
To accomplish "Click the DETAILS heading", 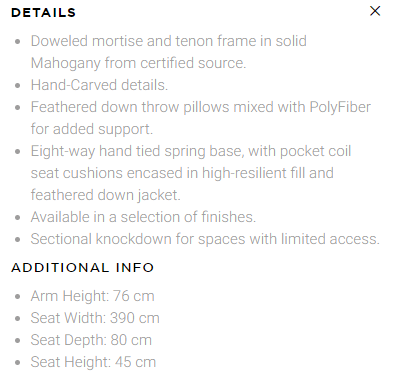I will [x=44, y=13].
